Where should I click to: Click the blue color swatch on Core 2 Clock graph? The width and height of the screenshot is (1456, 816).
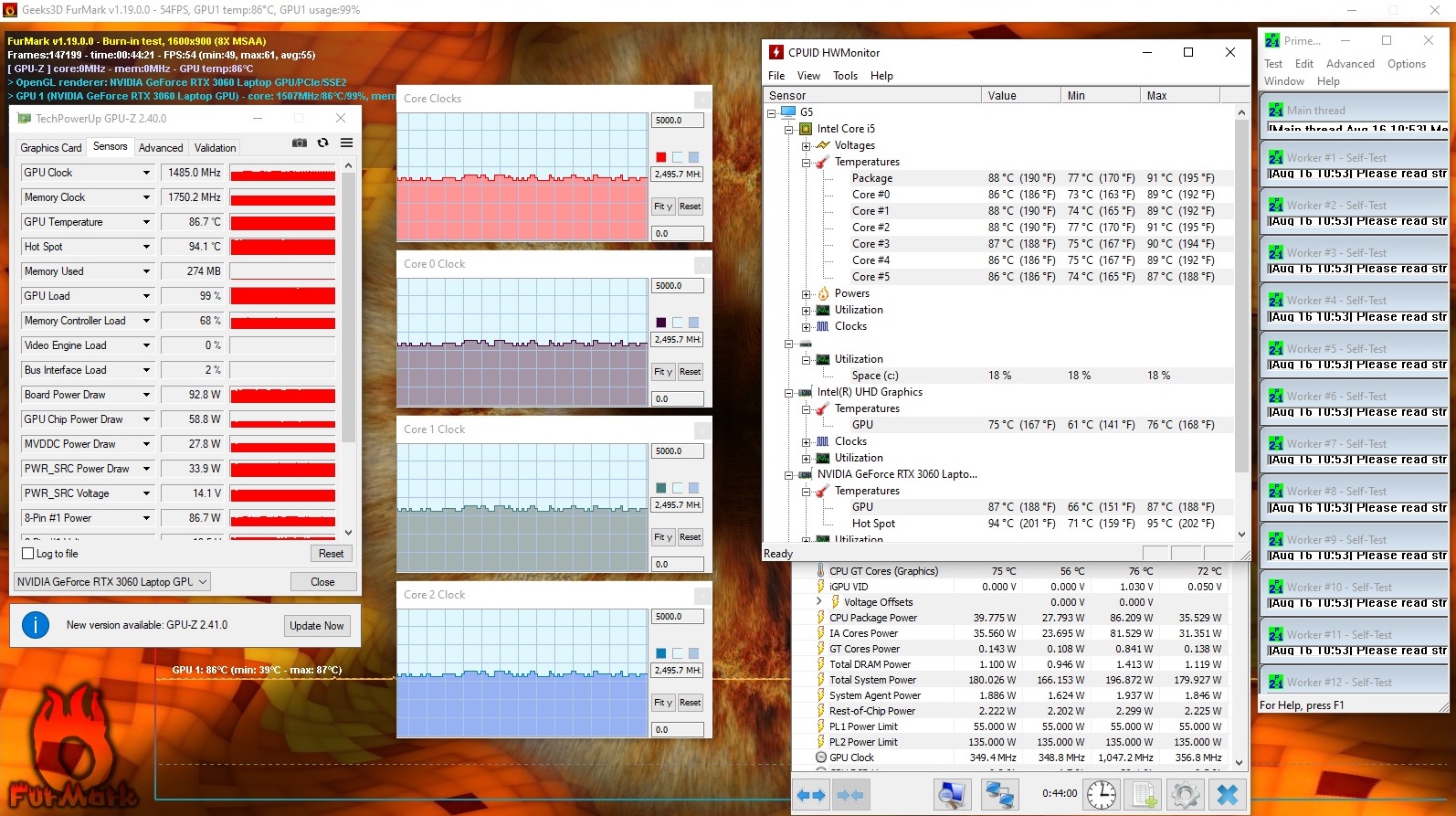pyautogui.click(x=661, y=653)
